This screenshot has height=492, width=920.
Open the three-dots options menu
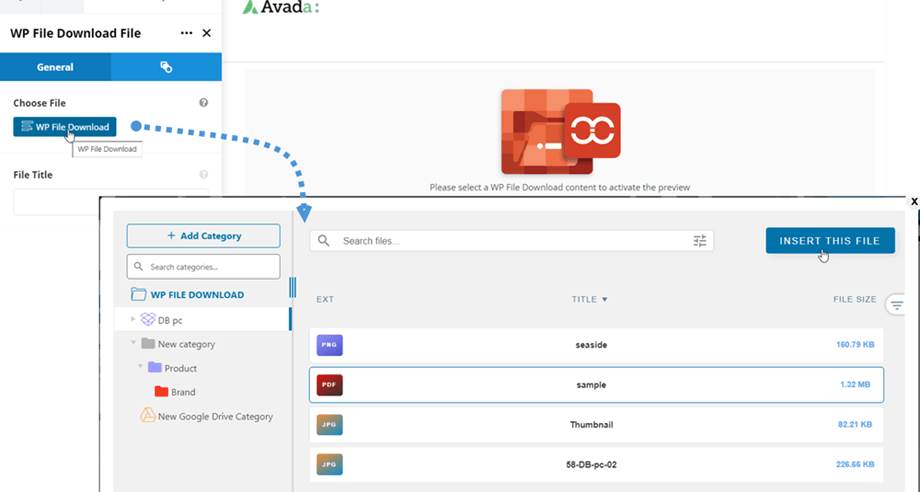pyautogui.click(x=186, y=33)
